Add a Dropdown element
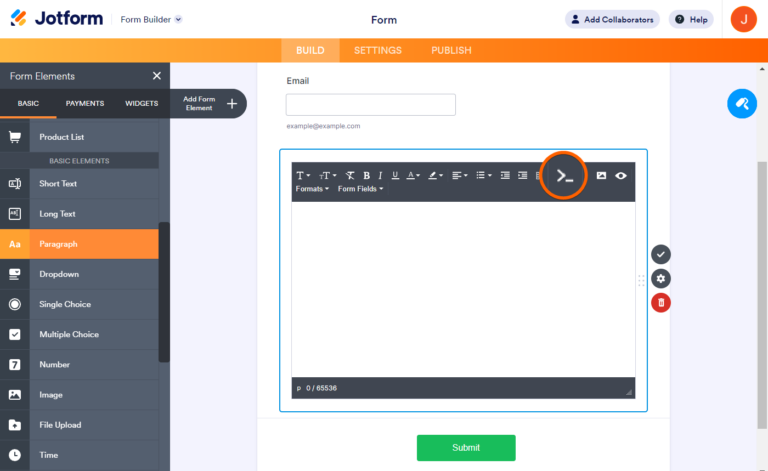This screenshot has width=768, height=471. pyautogui.click(x=79, y=274)
